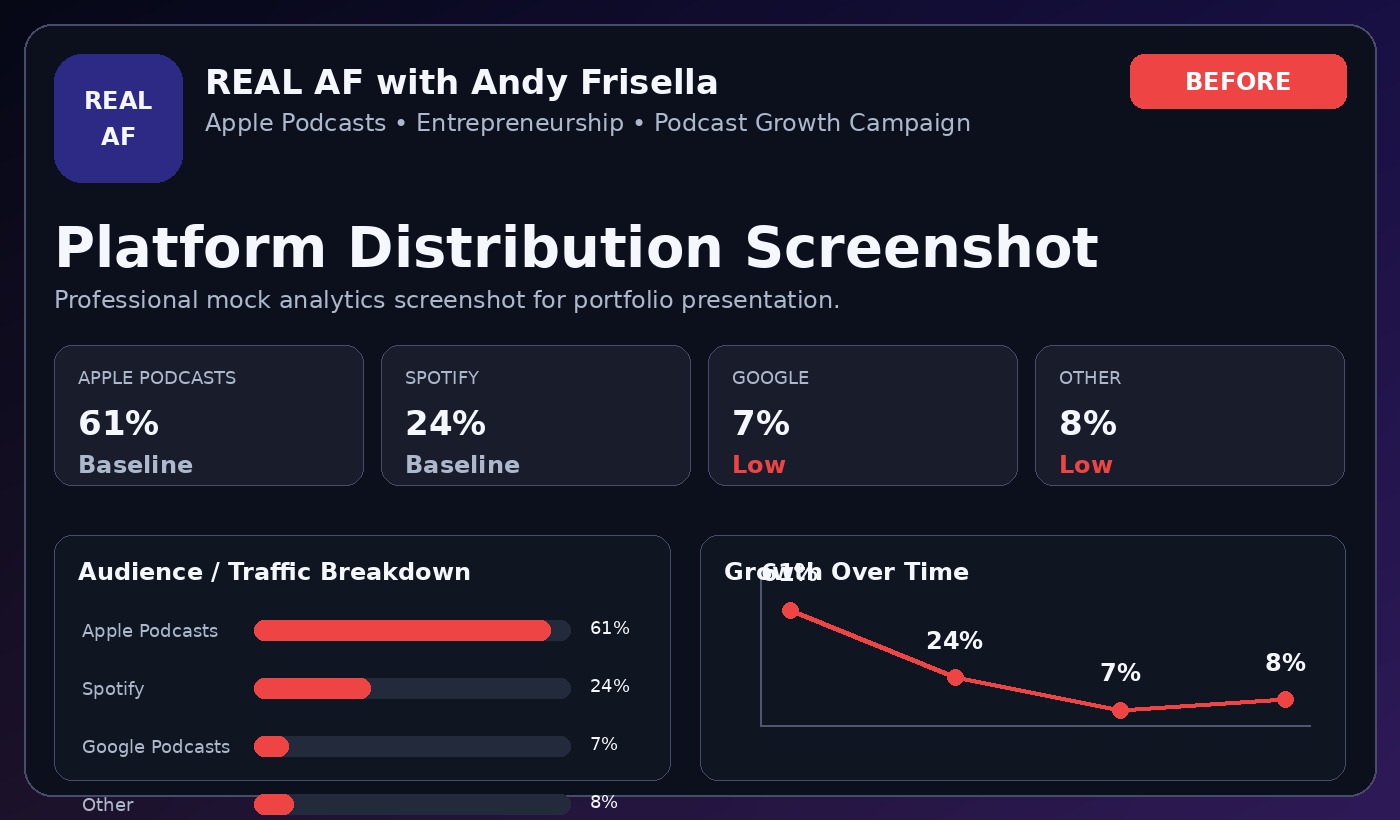
Task: Select the Apple Podcasts 61% stat card
Action: coord(209,415)
